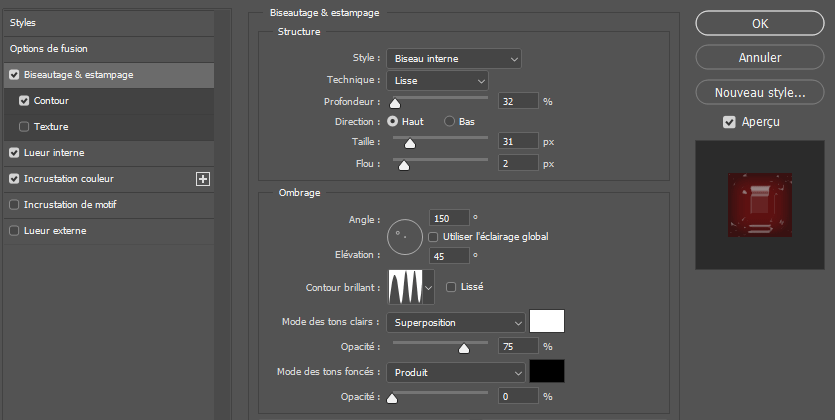Viewport: 835px width, 420px height.
Task: Enable the Texture checkbox
Action: click(25, 127)
